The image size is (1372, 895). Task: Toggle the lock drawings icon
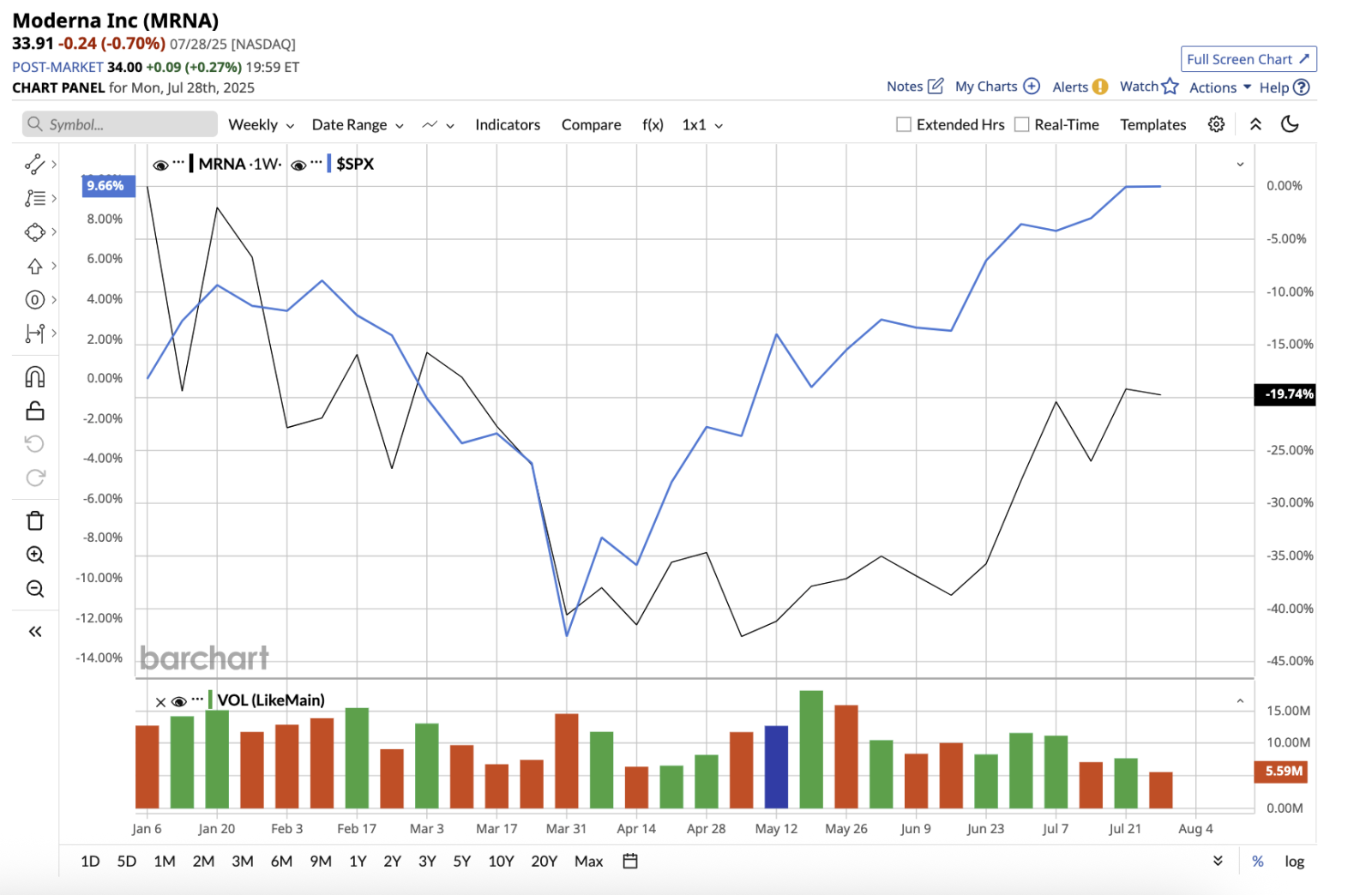click(x=34, y=411)
